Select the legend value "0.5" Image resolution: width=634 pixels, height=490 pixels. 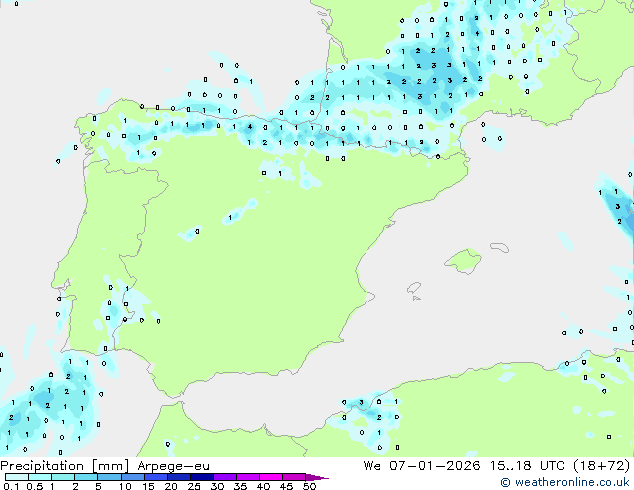coord(34,486)
